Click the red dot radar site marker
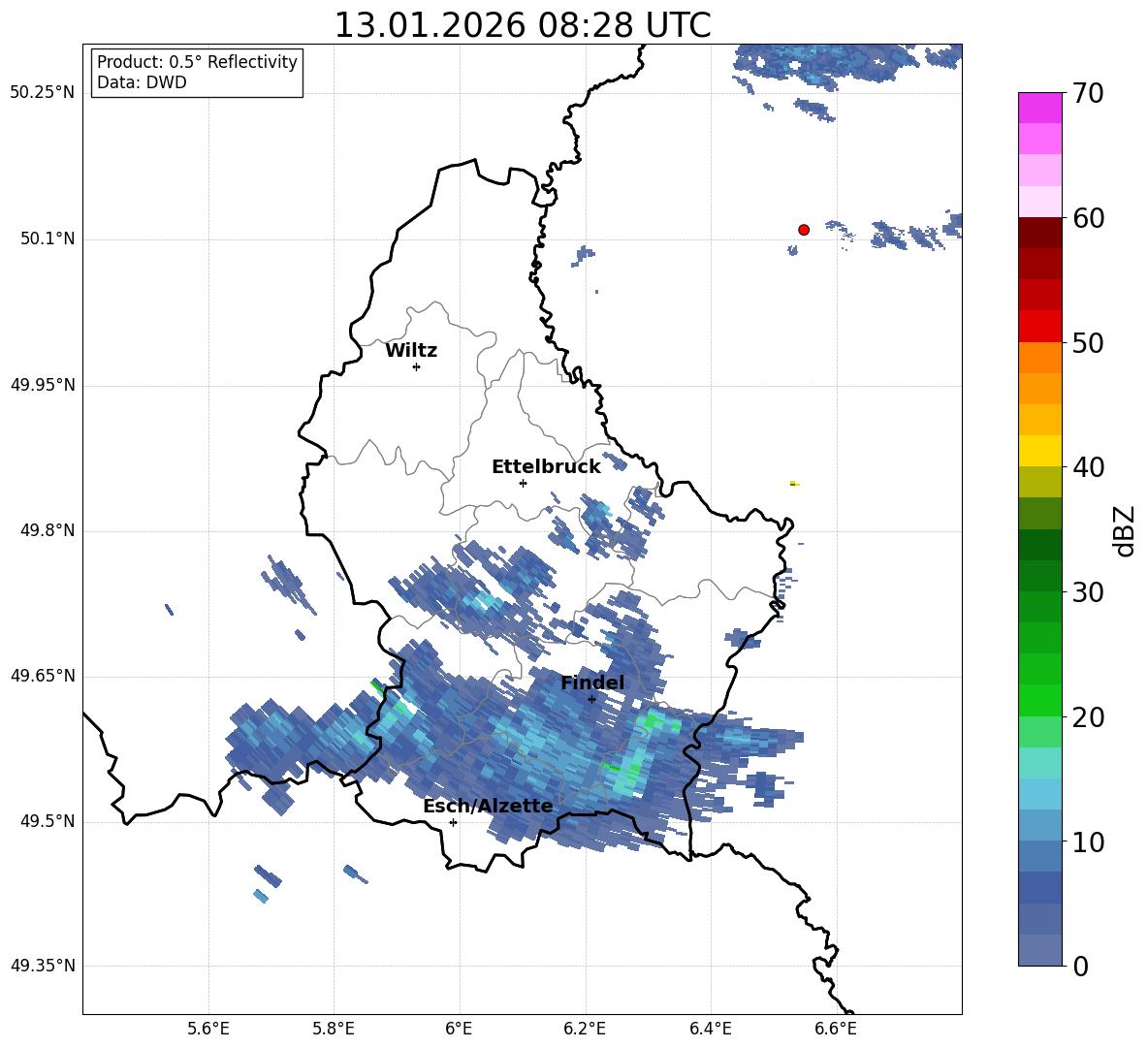This screenshot has width=1148, height=1048. (x=804, y=230)
